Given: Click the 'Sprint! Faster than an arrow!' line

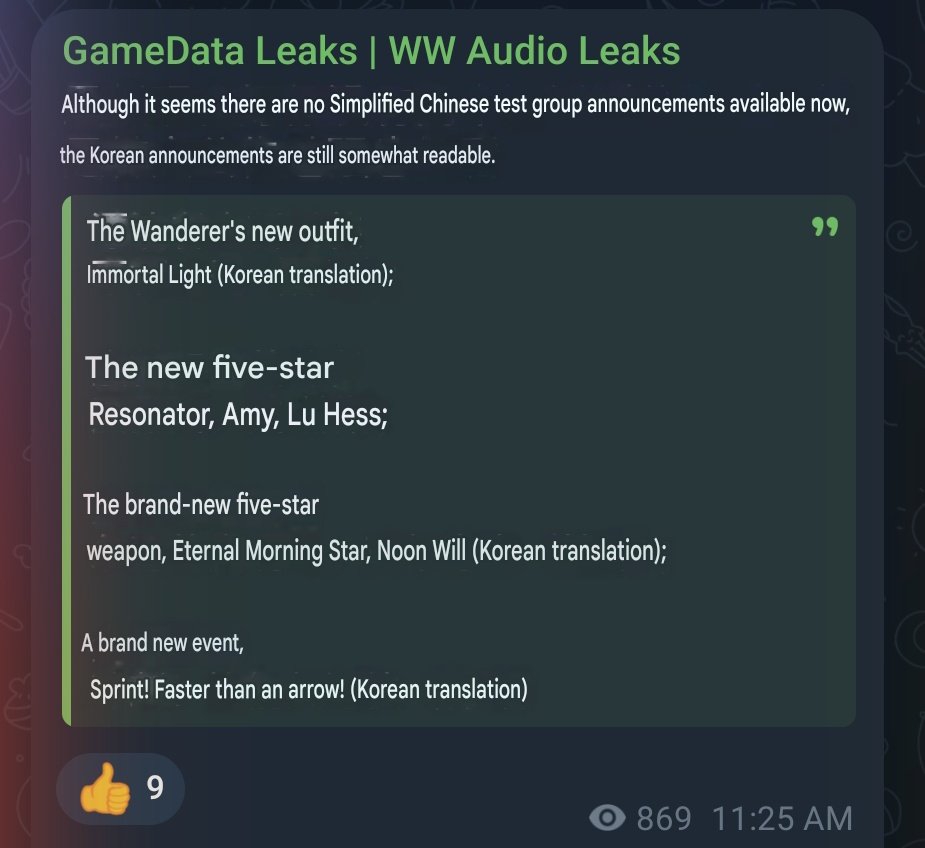Looking at the screenshot, I should pyautogui.click(x=309, y=689).
